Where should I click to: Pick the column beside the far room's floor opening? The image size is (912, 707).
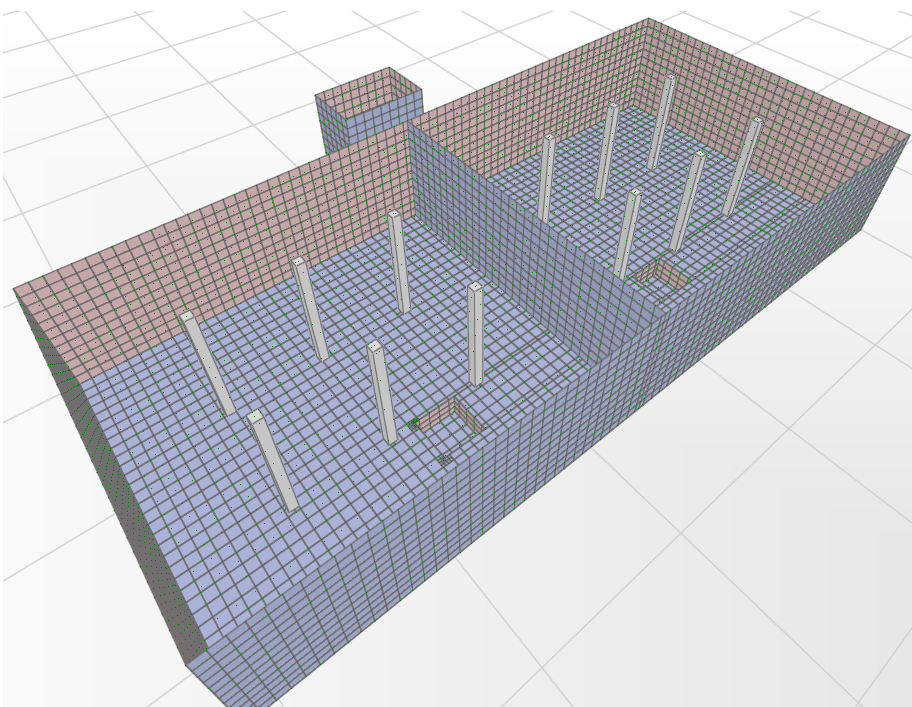(627, 234)
